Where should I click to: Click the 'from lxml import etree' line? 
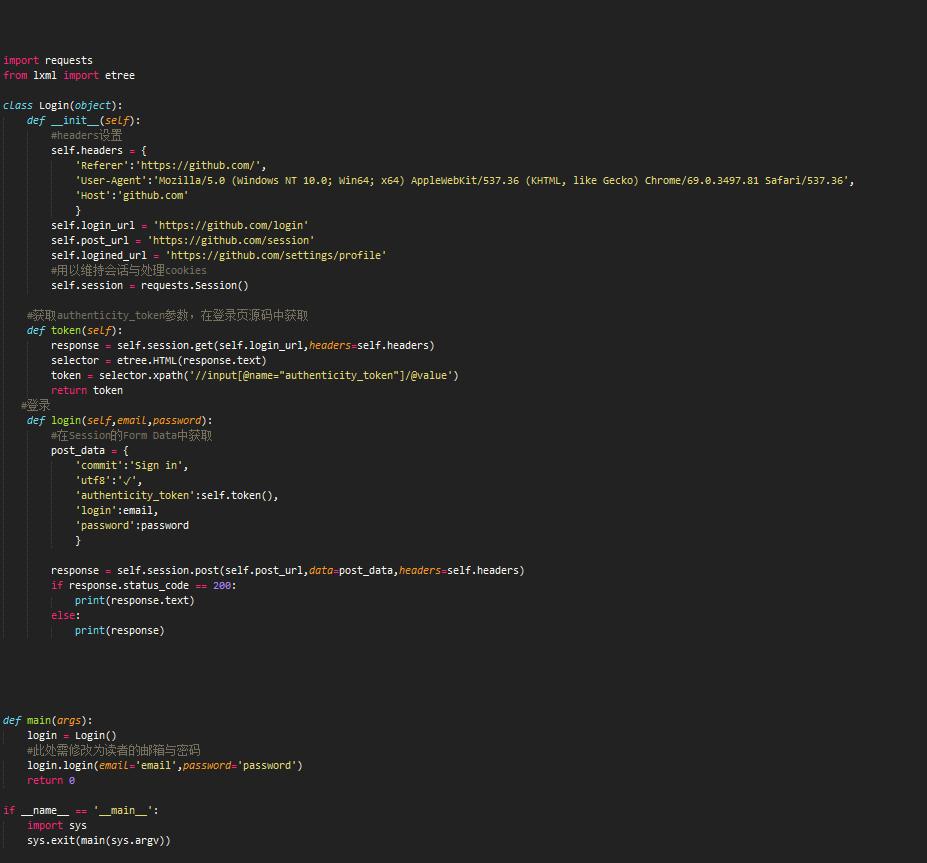click(69, 75)
